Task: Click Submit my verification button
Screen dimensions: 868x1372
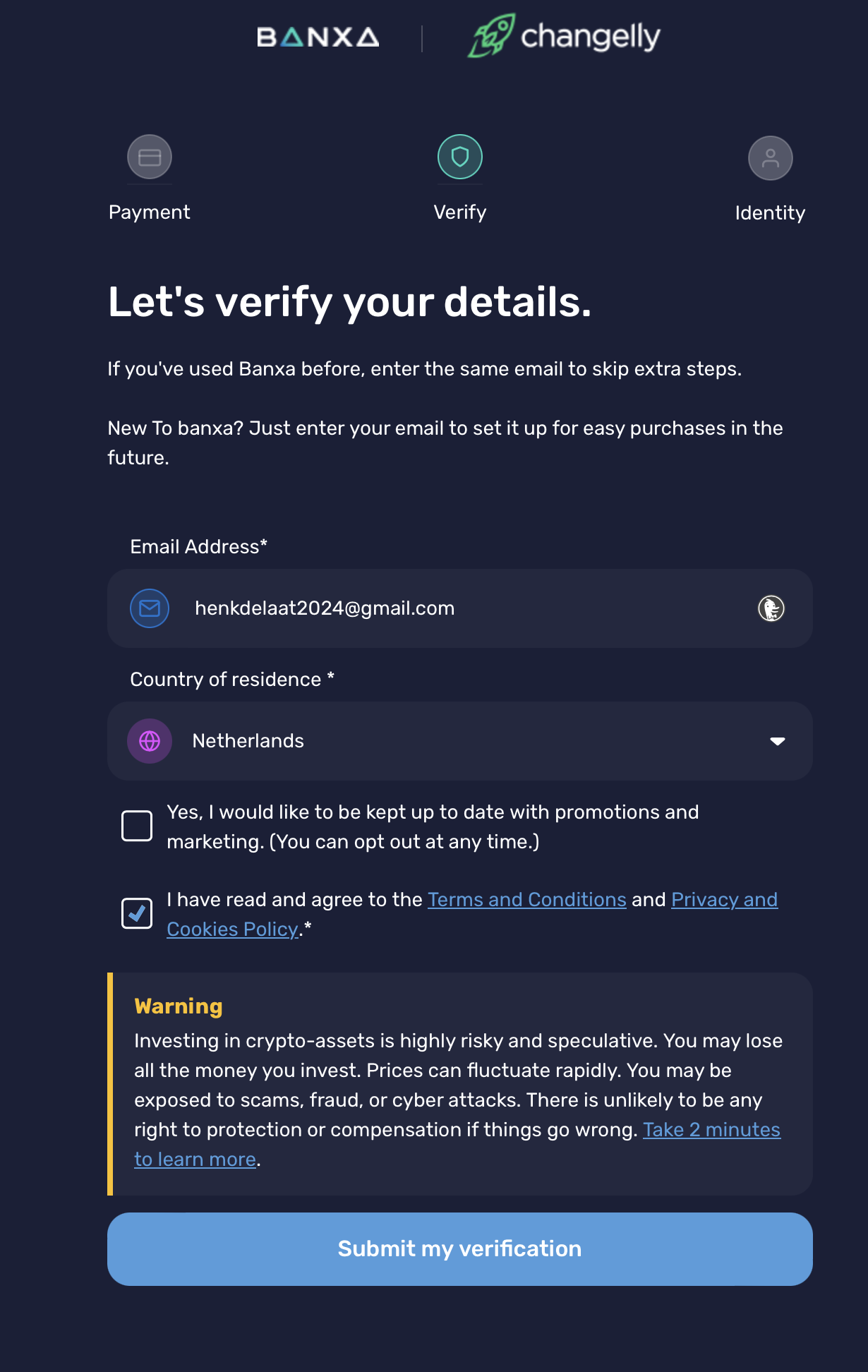Action: tap(460, 1248)
